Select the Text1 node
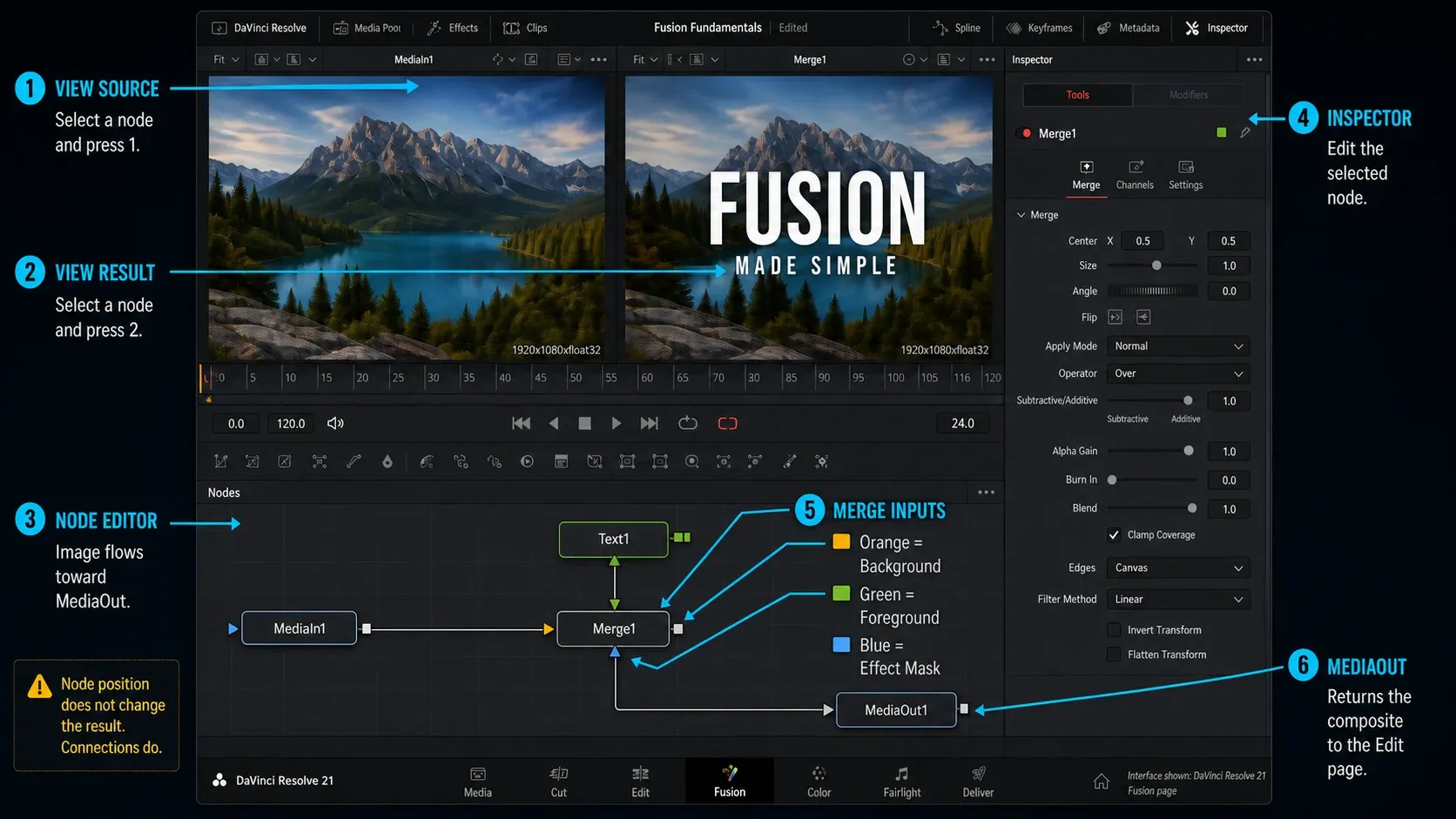The height and width of the screenshot is (819, 1456). tap(614, 539)
